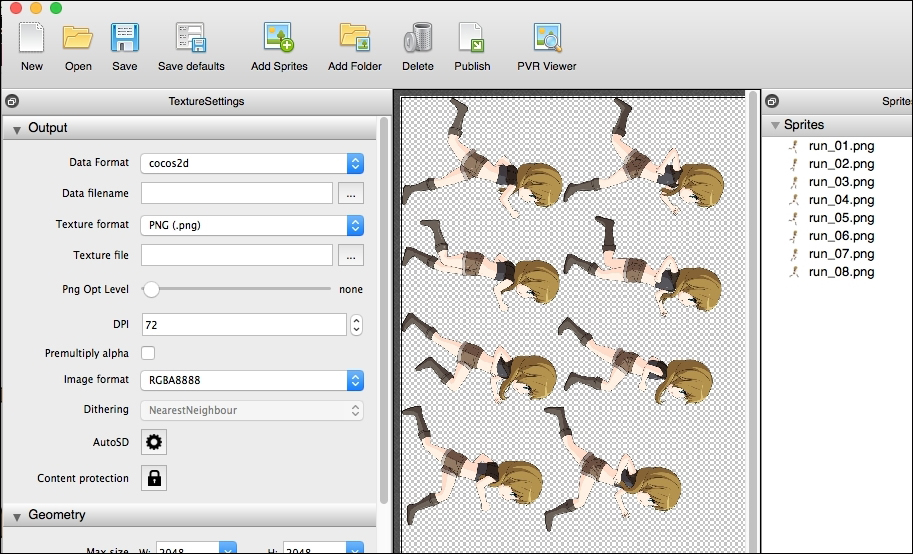The width and height of the screenshot is (913, 554).
Task: Open the Texture format dropdown
Action: (x=252, y=225)
